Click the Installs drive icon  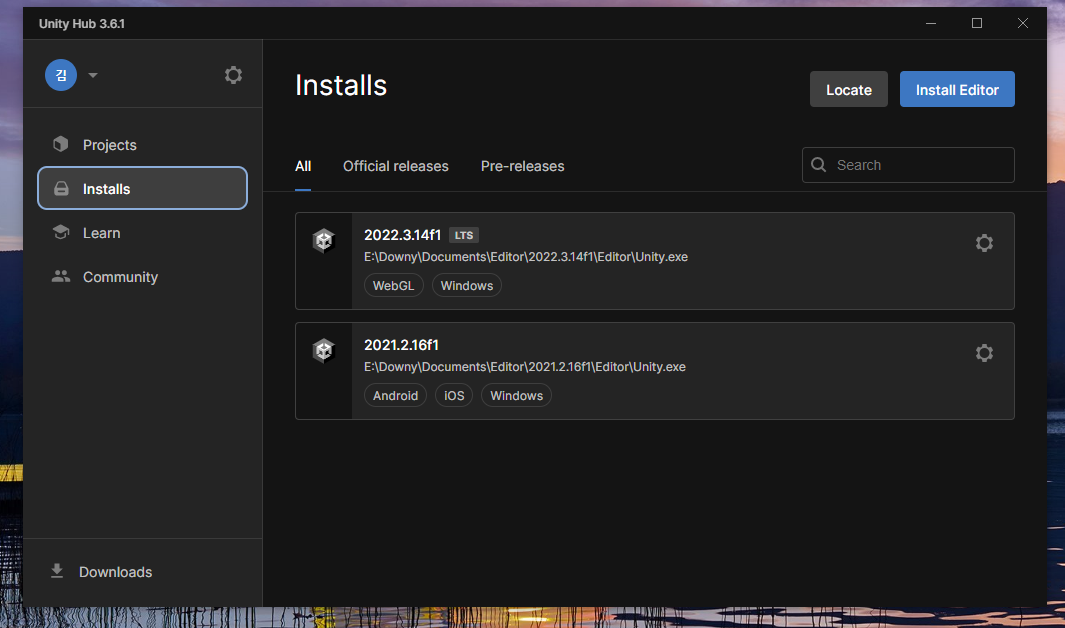click(x=61, y=189)
